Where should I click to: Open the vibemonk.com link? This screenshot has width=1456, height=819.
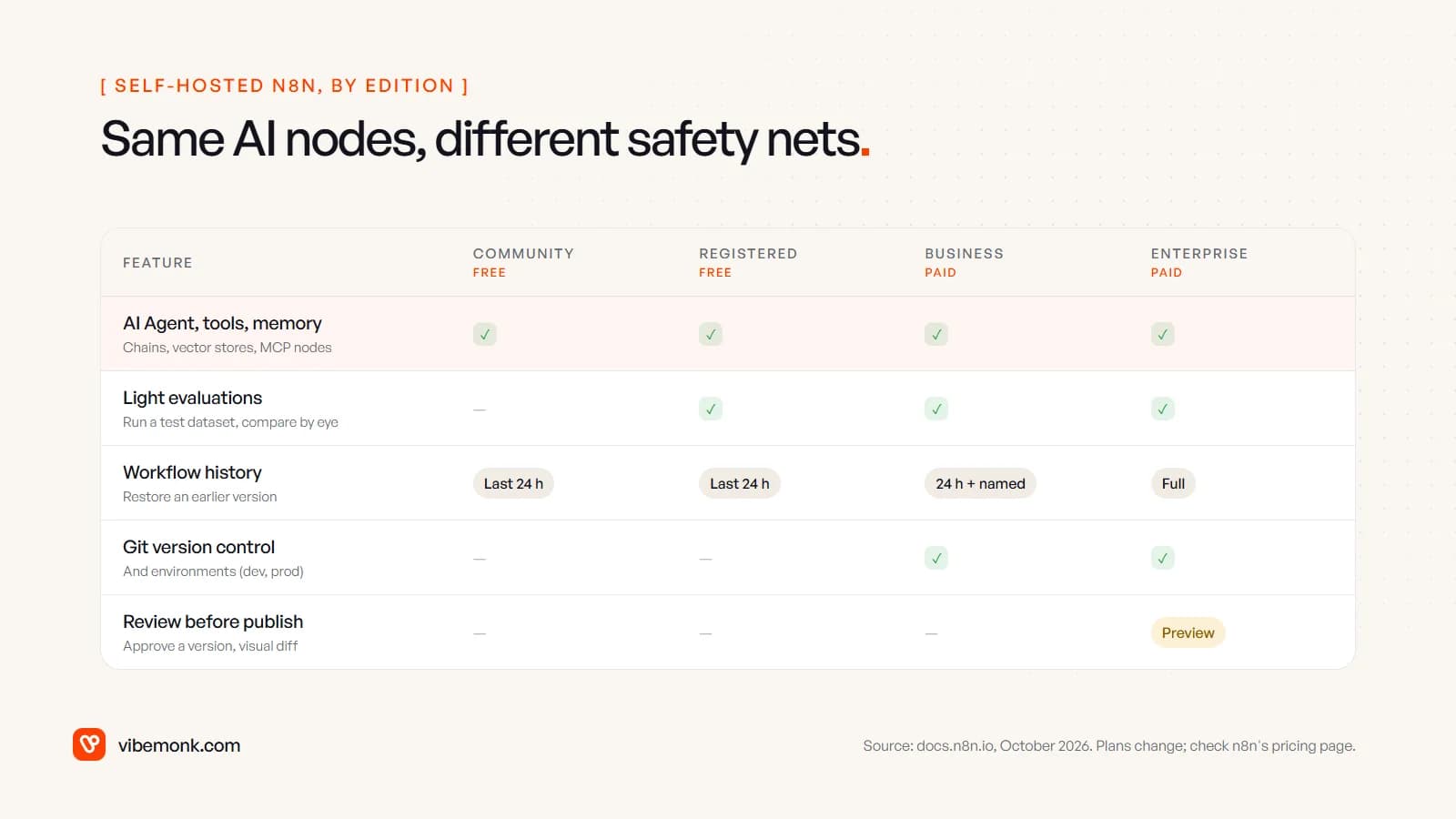(179, 745)
